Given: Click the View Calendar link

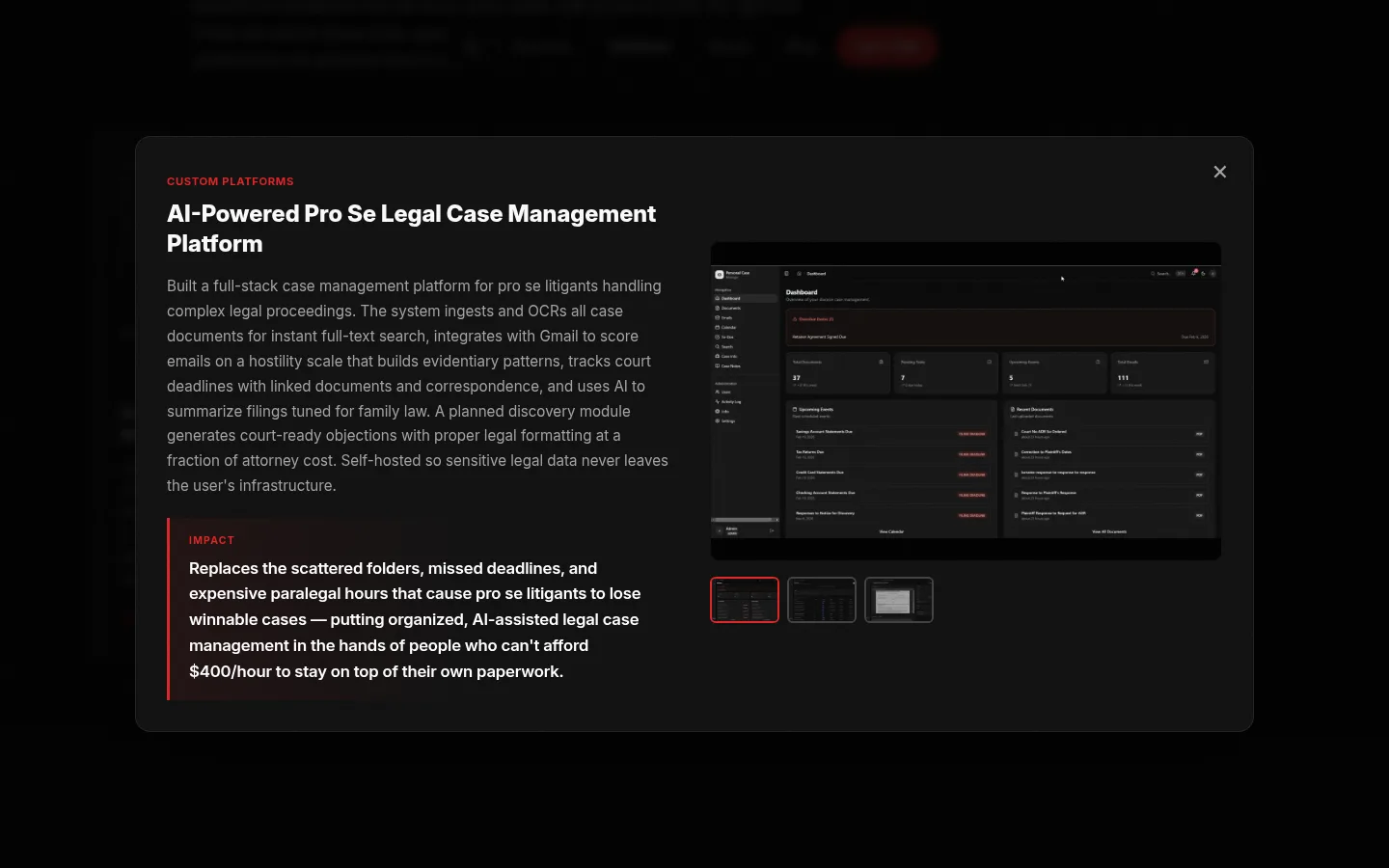Looking at the screenshot, I should click(891, 531).
